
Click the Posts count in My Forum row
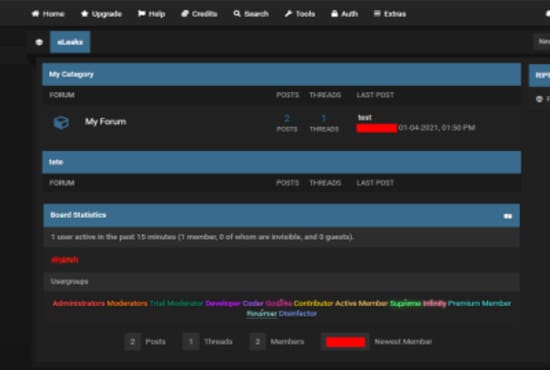click(x=287, y=118)
